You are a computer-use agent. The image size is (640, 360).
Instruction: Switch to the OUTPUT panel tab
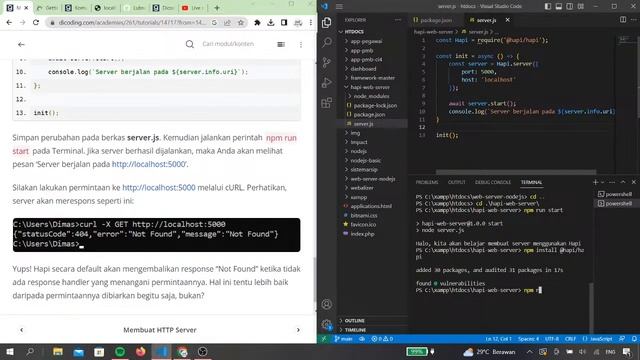point(456,182)
